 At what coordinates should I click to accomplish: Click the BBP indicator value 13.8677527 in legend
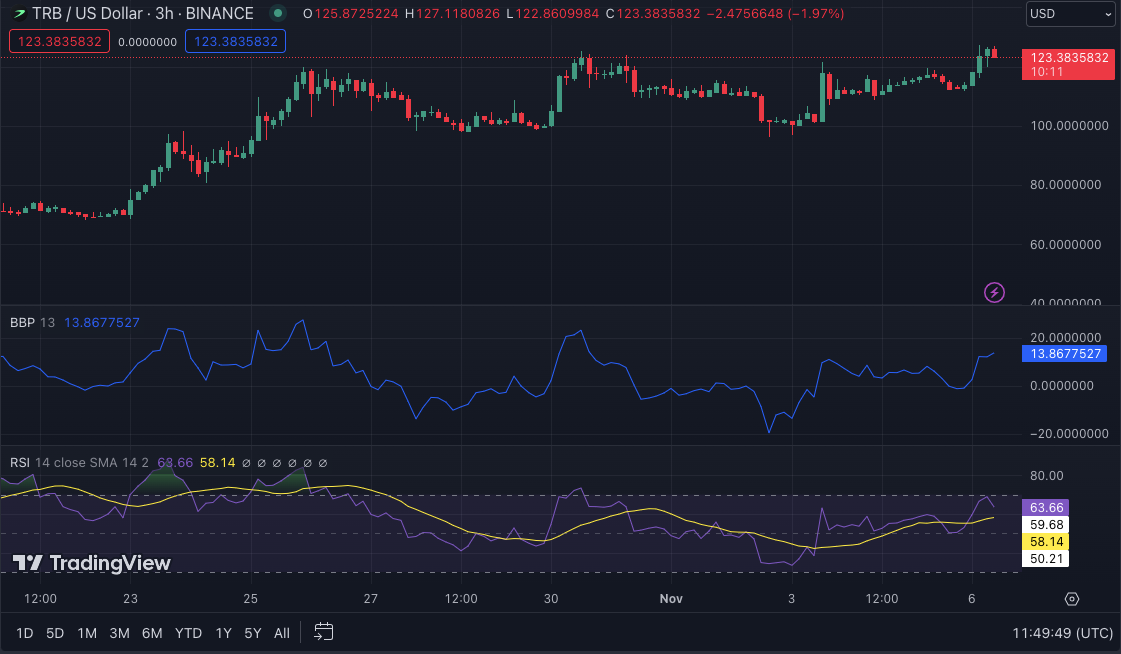click(x=102, y=322)
